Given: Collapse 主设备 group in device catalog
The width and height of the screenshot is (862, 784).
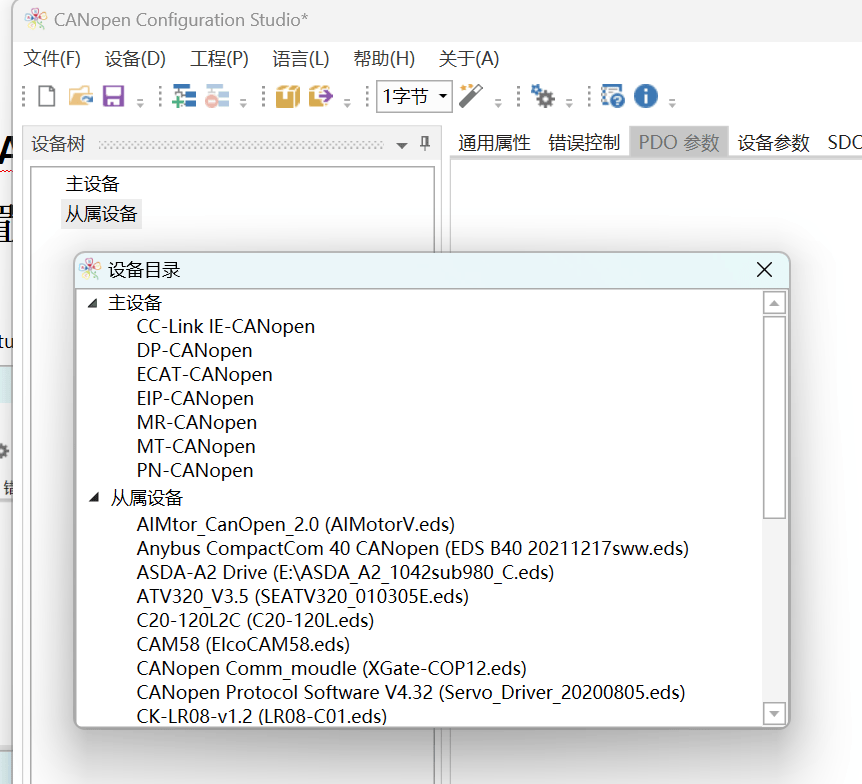Looking at the screenshot, I should (93, 303).
